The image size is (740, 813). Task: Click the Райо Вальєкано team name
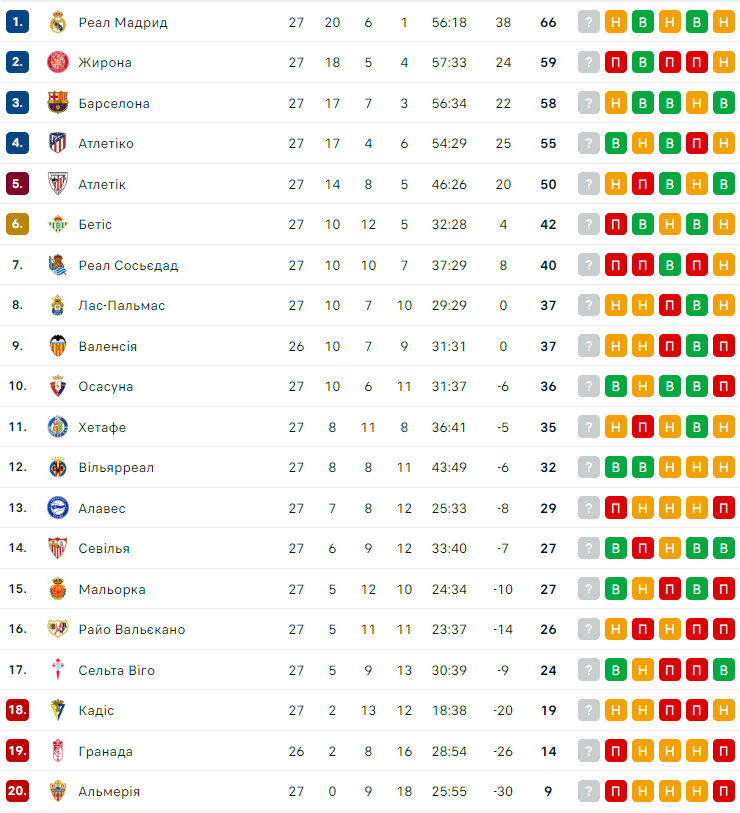pos(131,630)
